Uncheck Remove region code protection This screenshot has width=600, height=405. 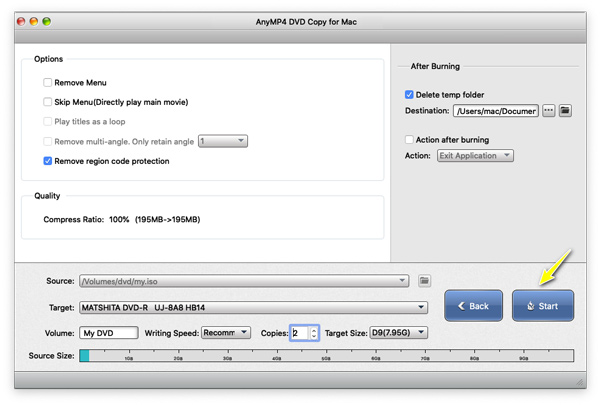click(x=48, y=161)
